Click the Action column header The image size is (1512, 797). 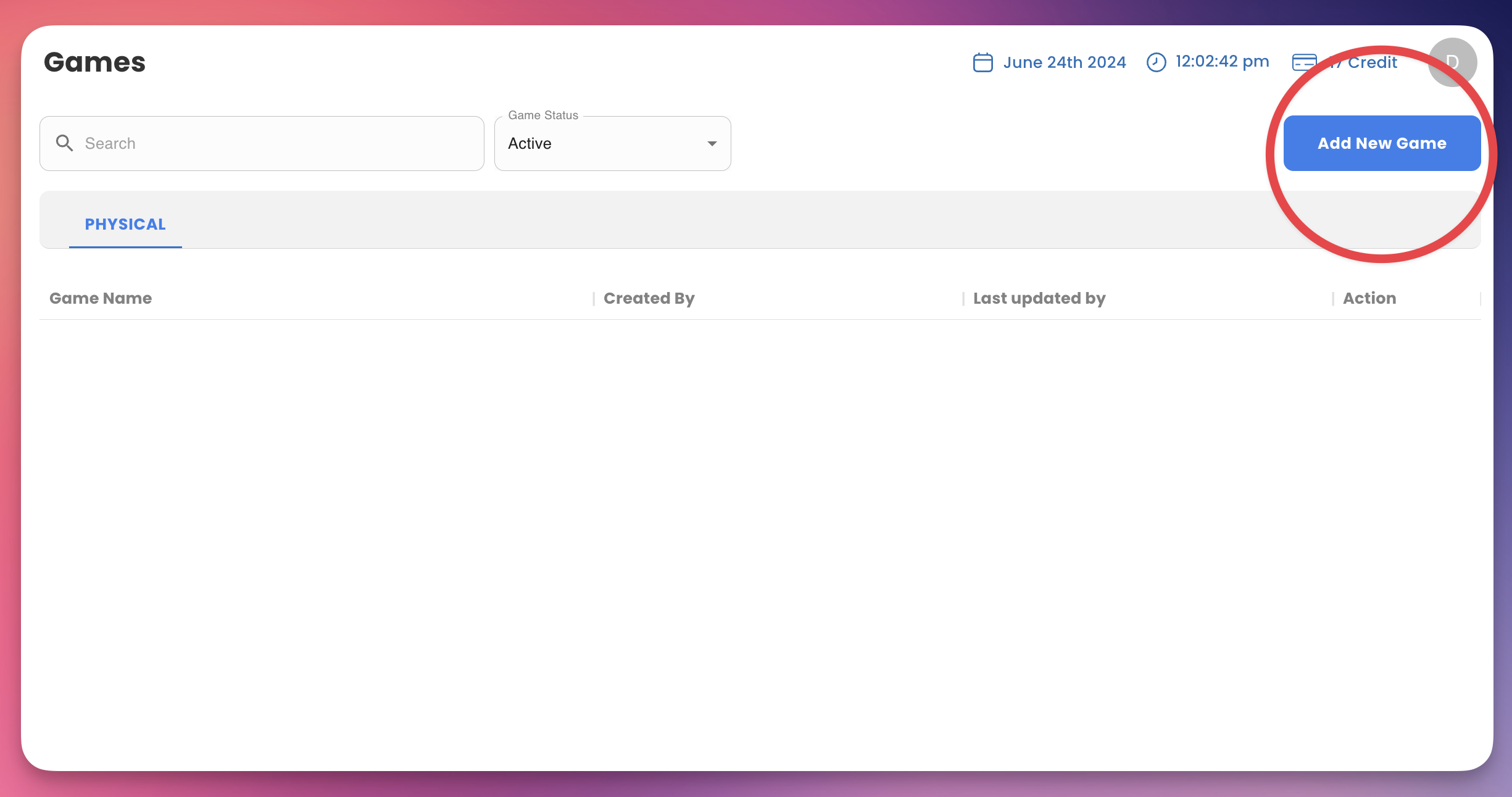1369,298
